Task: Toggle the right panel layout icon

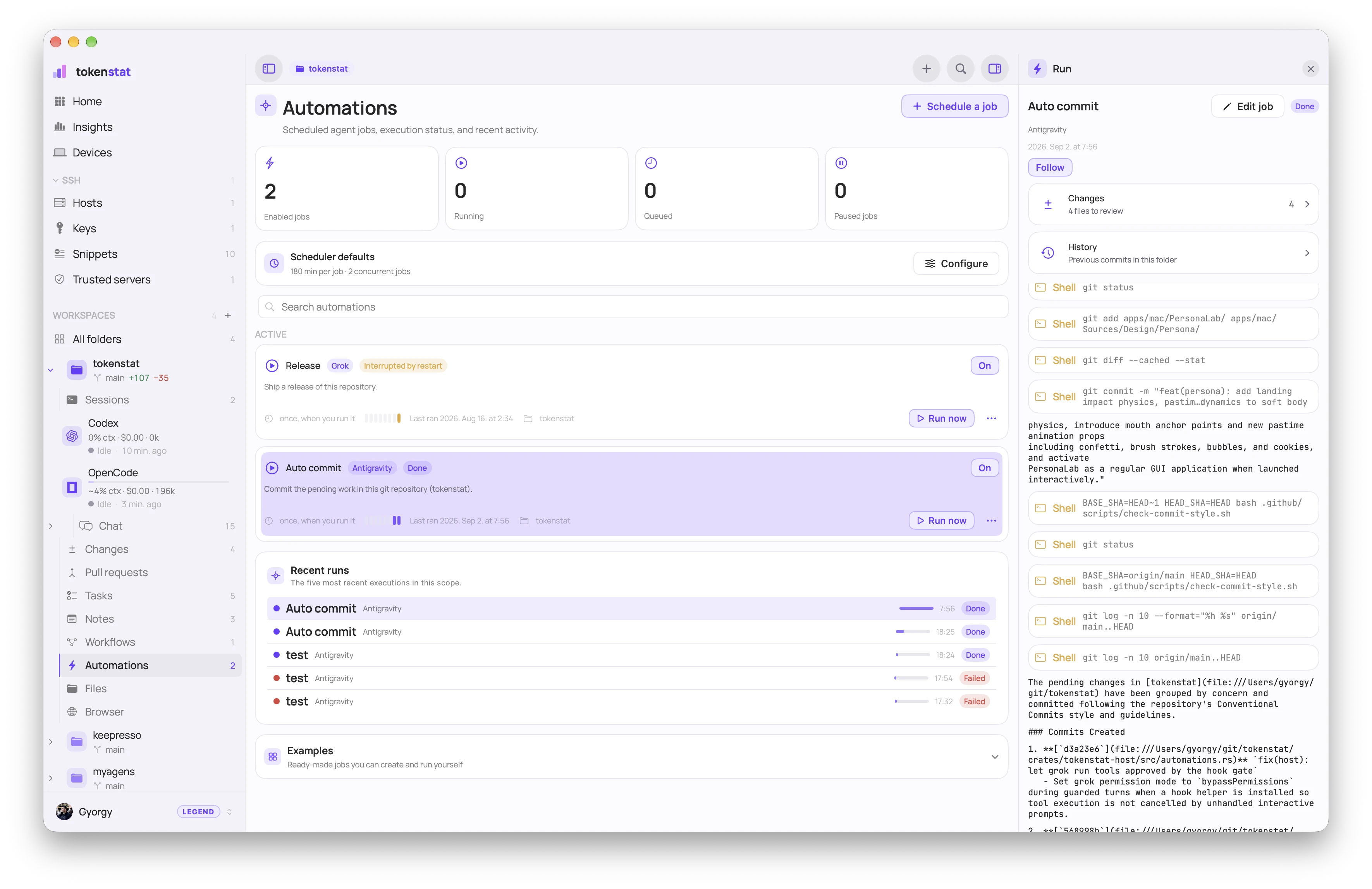Action: [x=994, y=69]
